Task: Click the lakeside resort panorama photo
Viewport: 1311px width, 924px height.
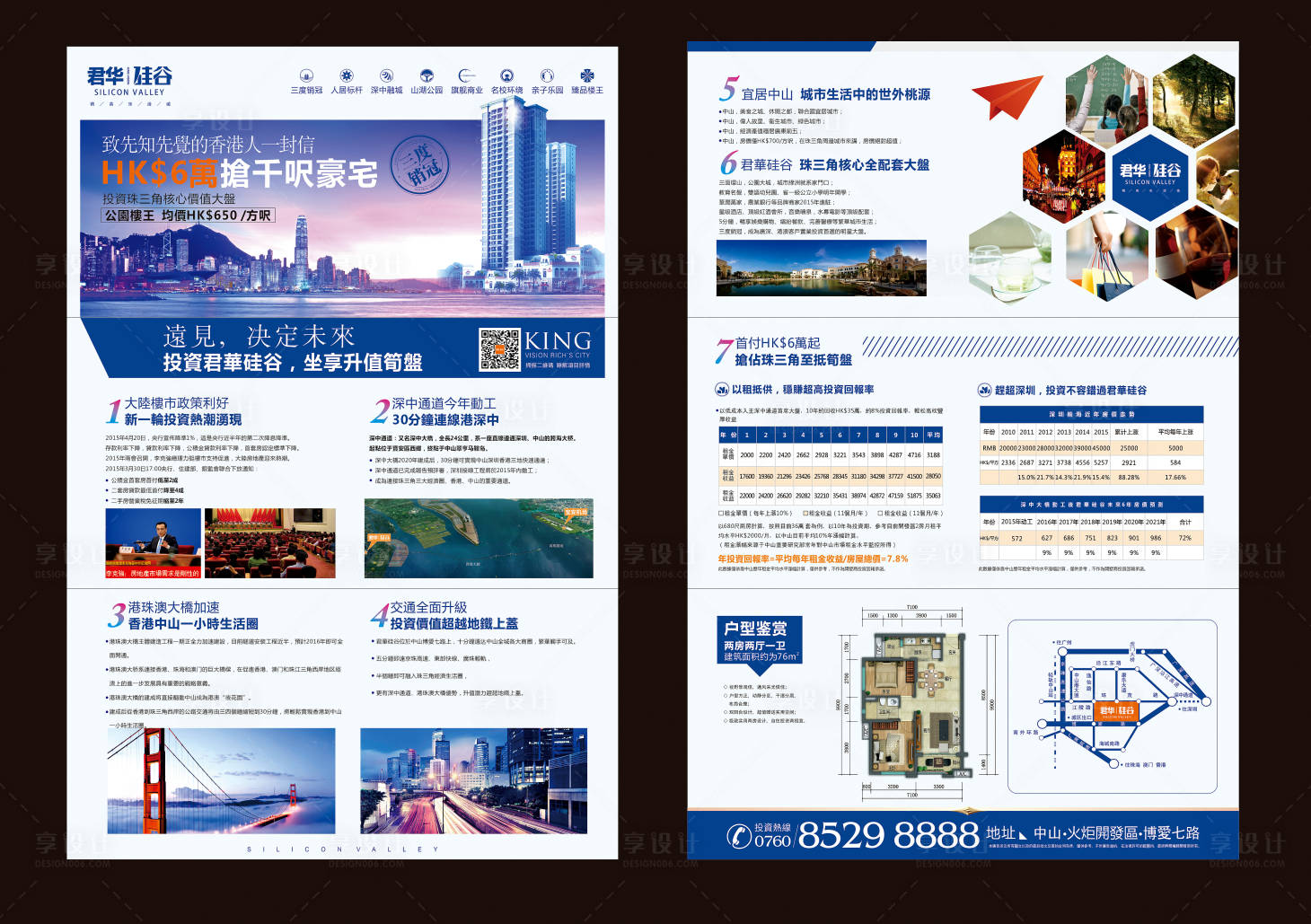Action: (x=821, y=268)
